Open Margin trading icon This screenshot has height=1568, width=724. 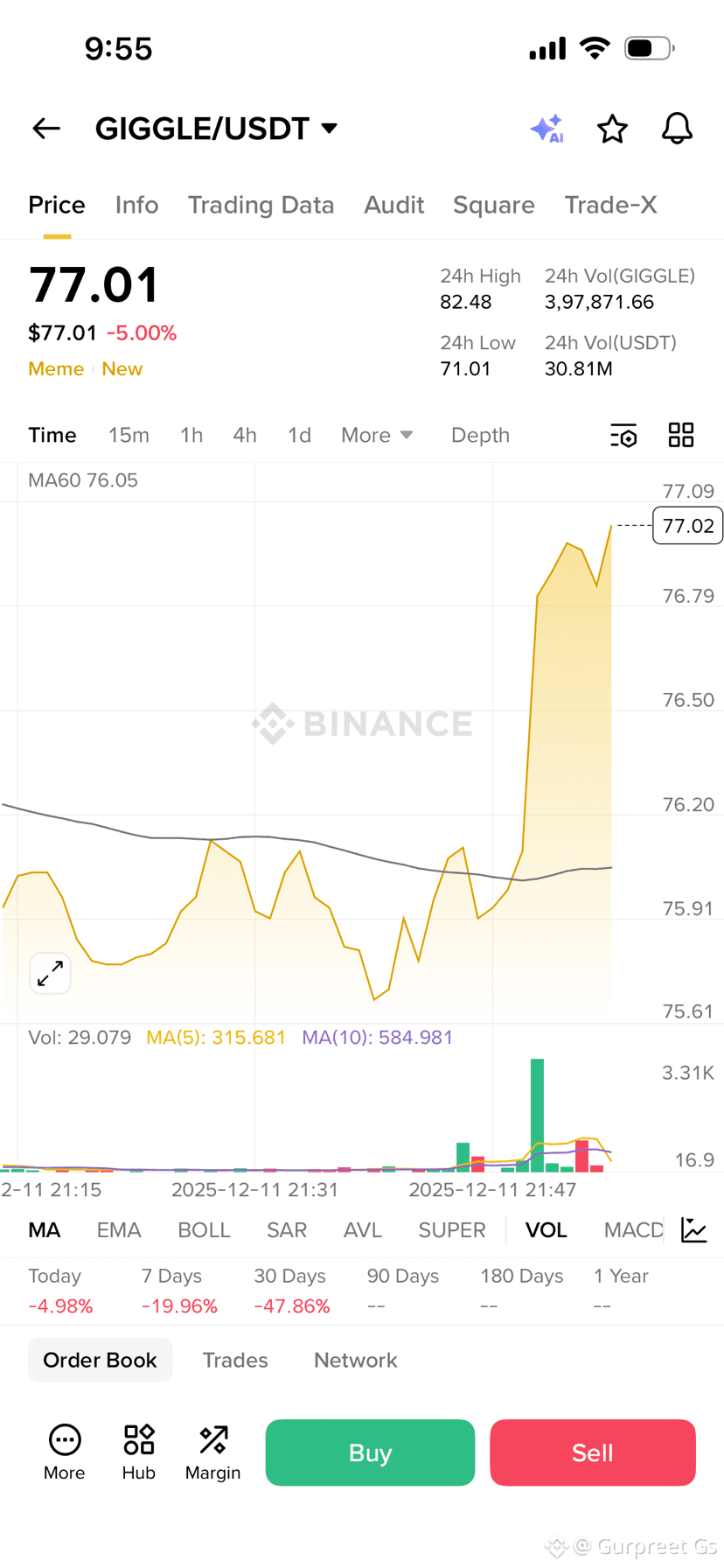click(x=212, y=1452)
